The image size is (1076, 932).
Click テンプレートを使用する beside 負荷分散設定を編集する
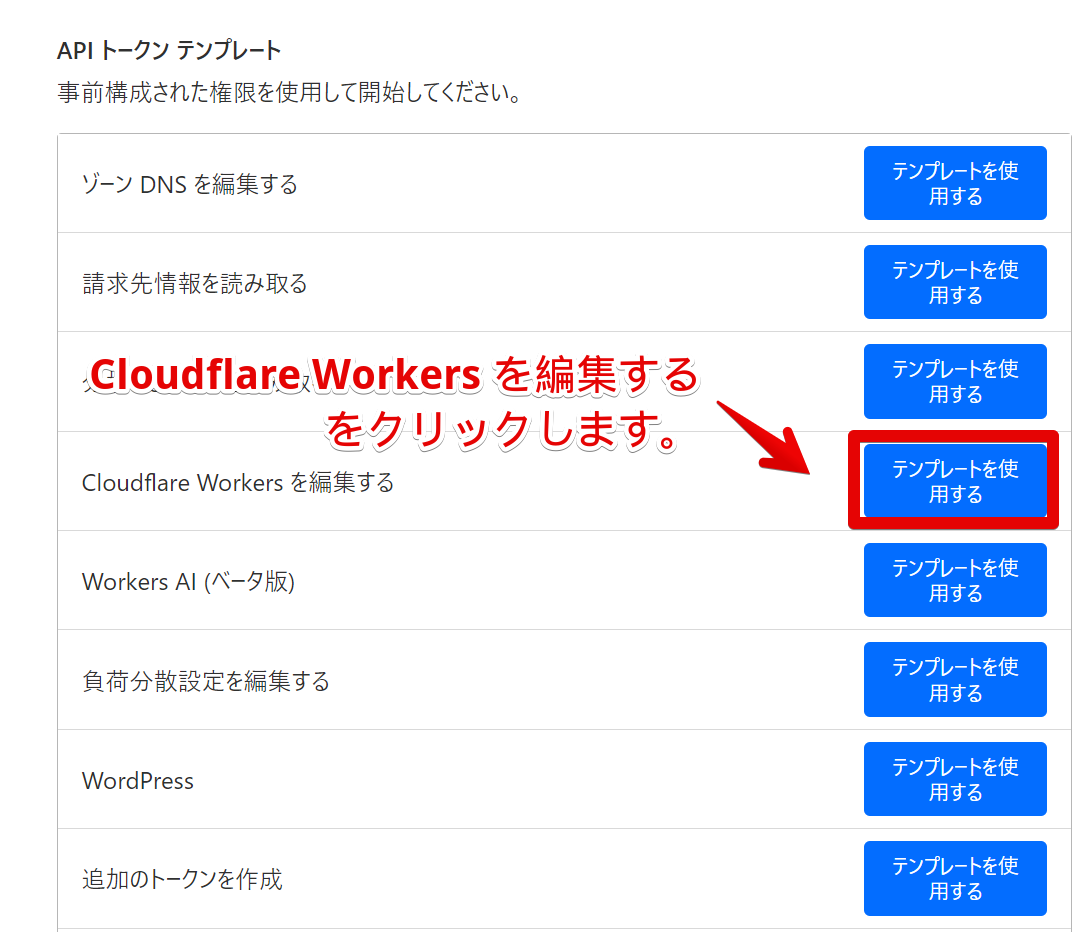pyautogui.click(x=954, y=679)
